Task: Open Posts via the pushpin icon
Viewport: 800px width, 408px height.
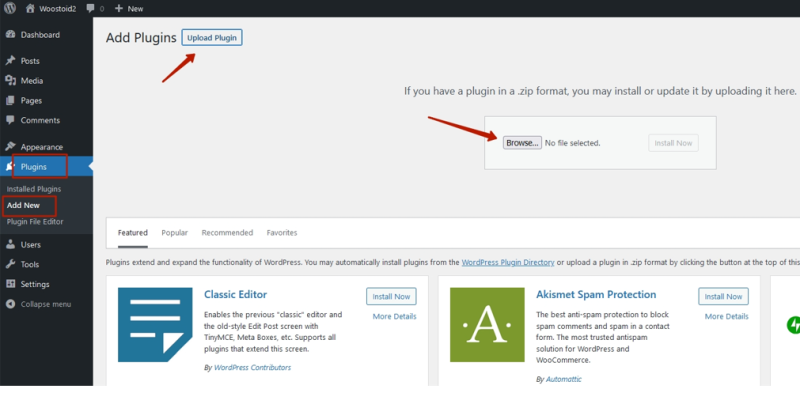Action: click(10, 61)
